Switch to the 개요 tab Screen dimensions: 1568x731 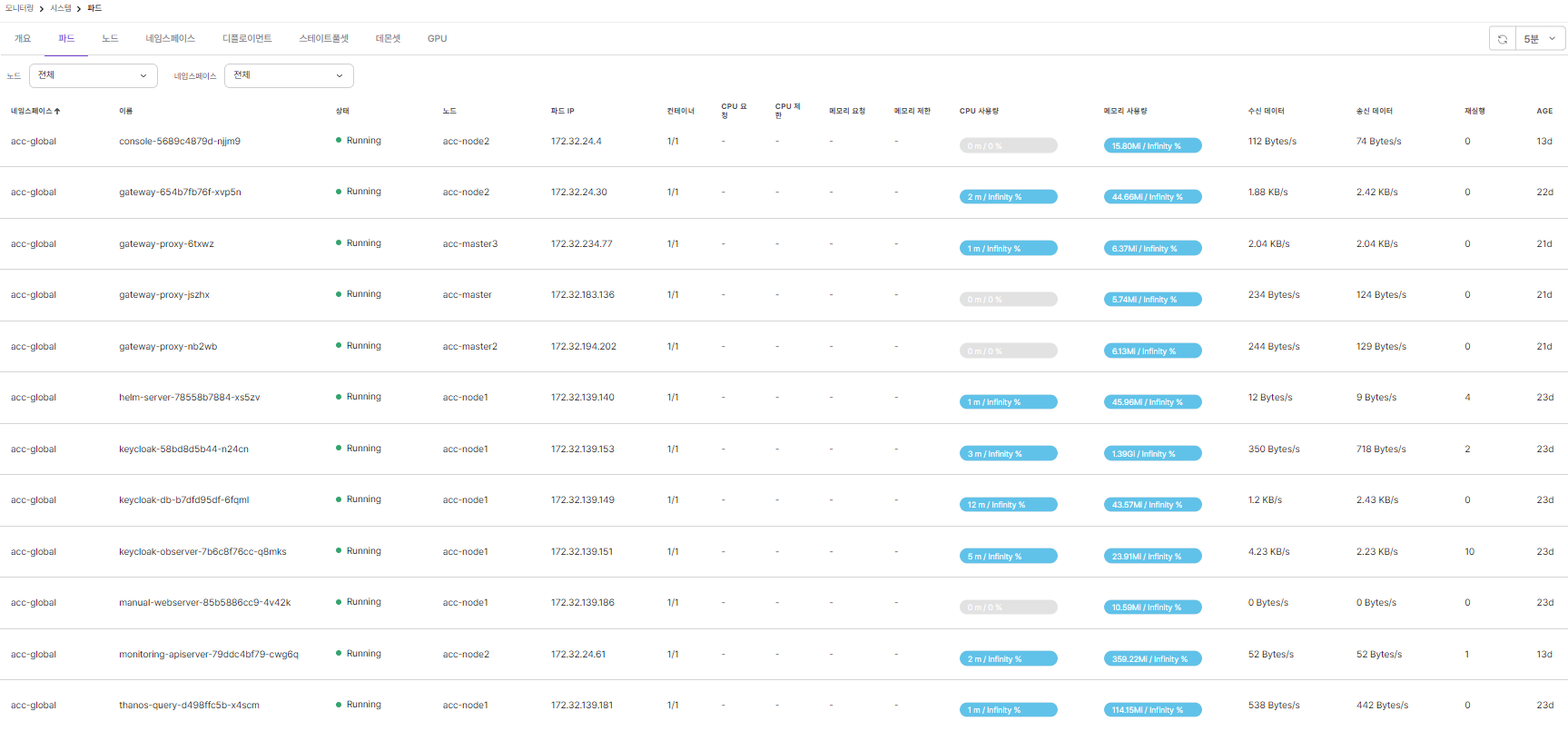(23, 38)
